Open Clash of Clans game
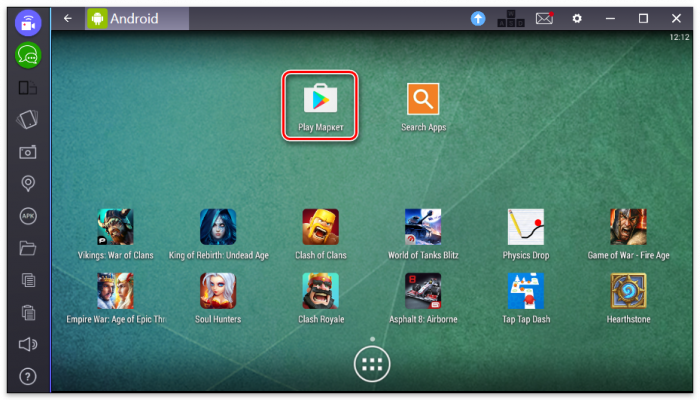700x400 pixels. (x=320, y=227)
